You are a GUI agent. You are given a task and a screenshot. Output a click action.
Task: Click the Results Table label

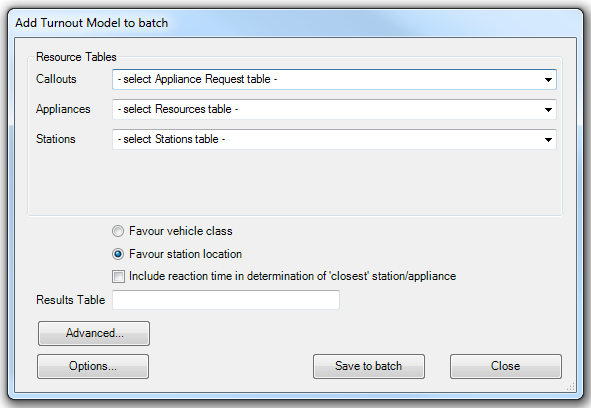(70, 300)
